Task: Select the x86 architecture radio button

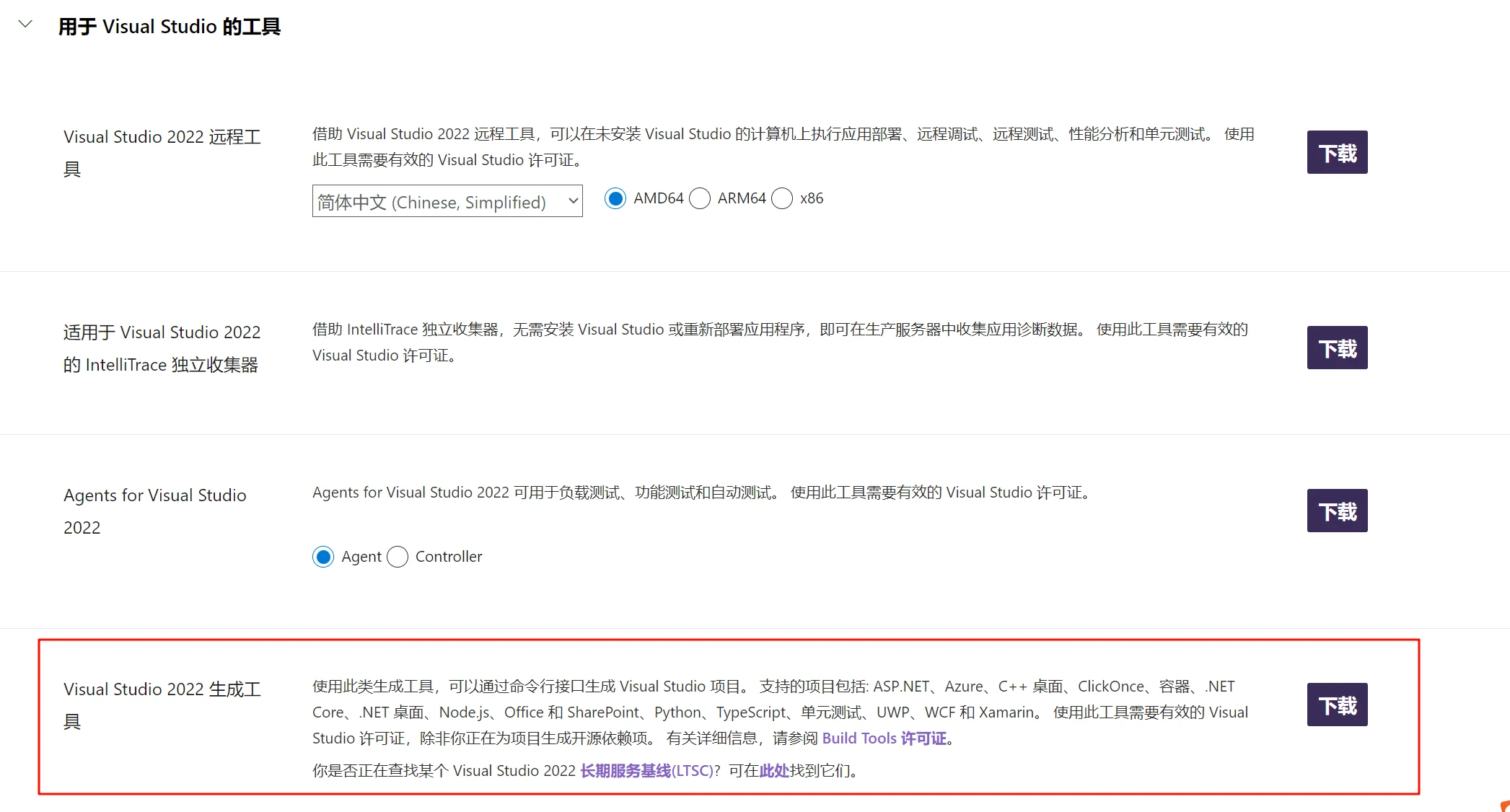Action: [x=782, y=198]
